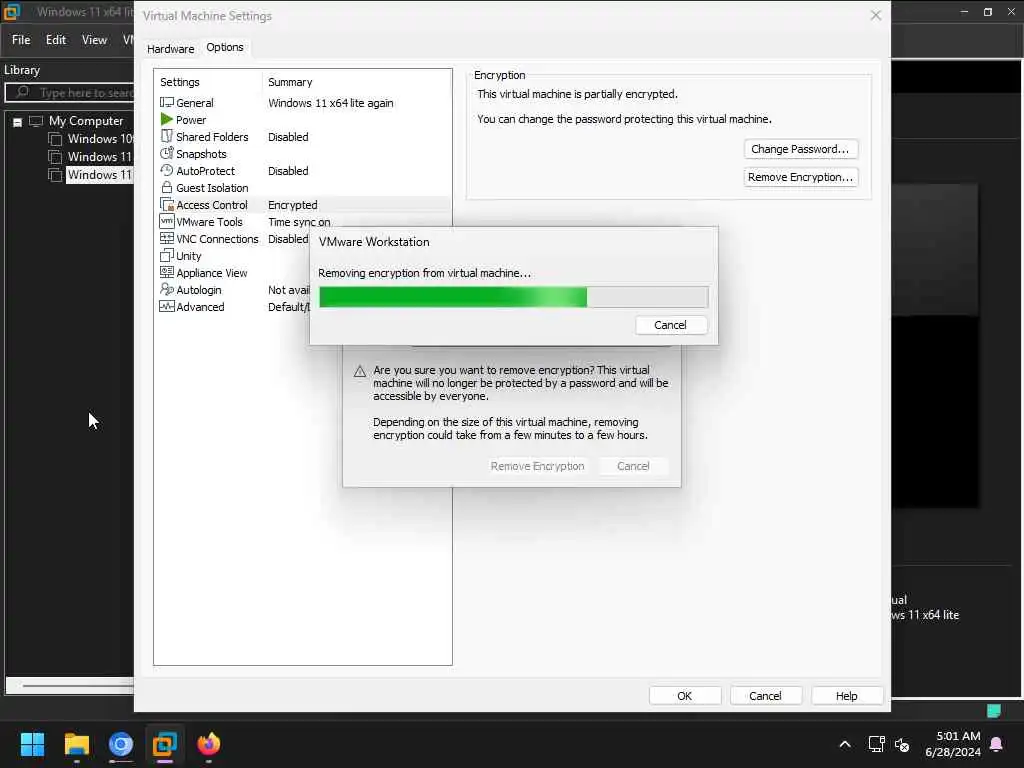
Task: Select the VNC Connections icon
Action: (167, 238)
